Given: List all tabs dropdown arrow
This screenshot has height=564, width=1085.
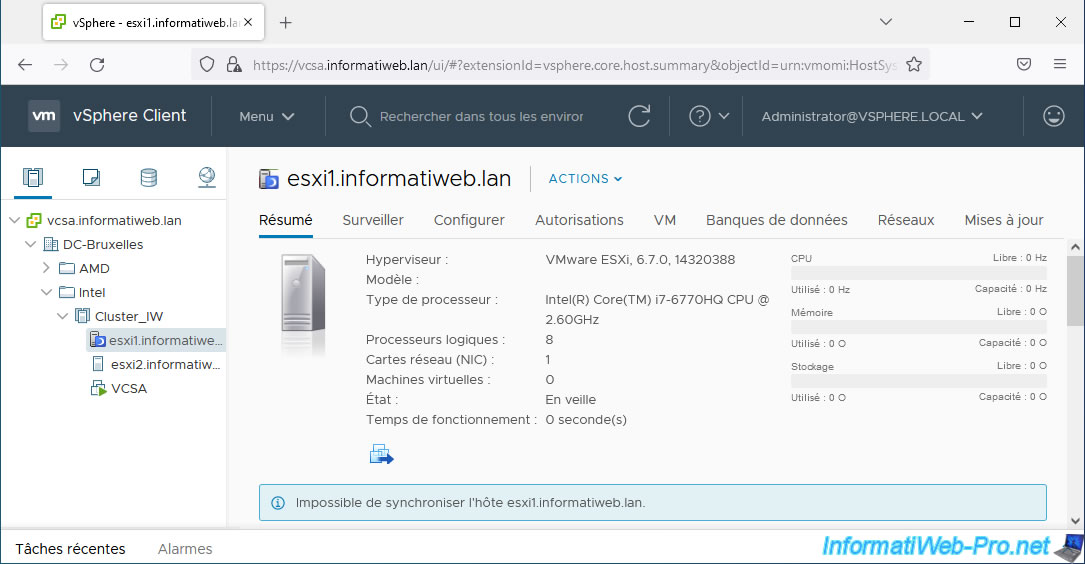Looking at the screenshot, I should (885, 22).
